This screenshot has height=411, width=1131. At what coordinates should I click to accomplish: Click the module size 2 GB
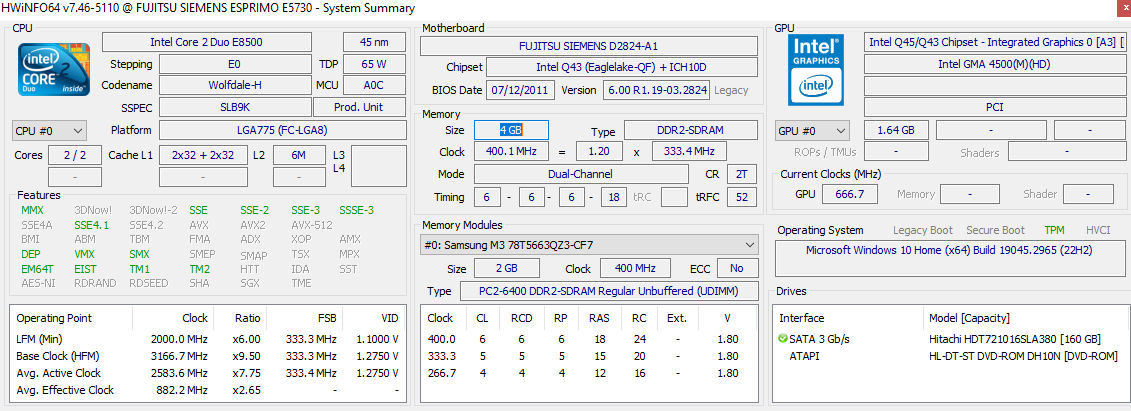506,268
